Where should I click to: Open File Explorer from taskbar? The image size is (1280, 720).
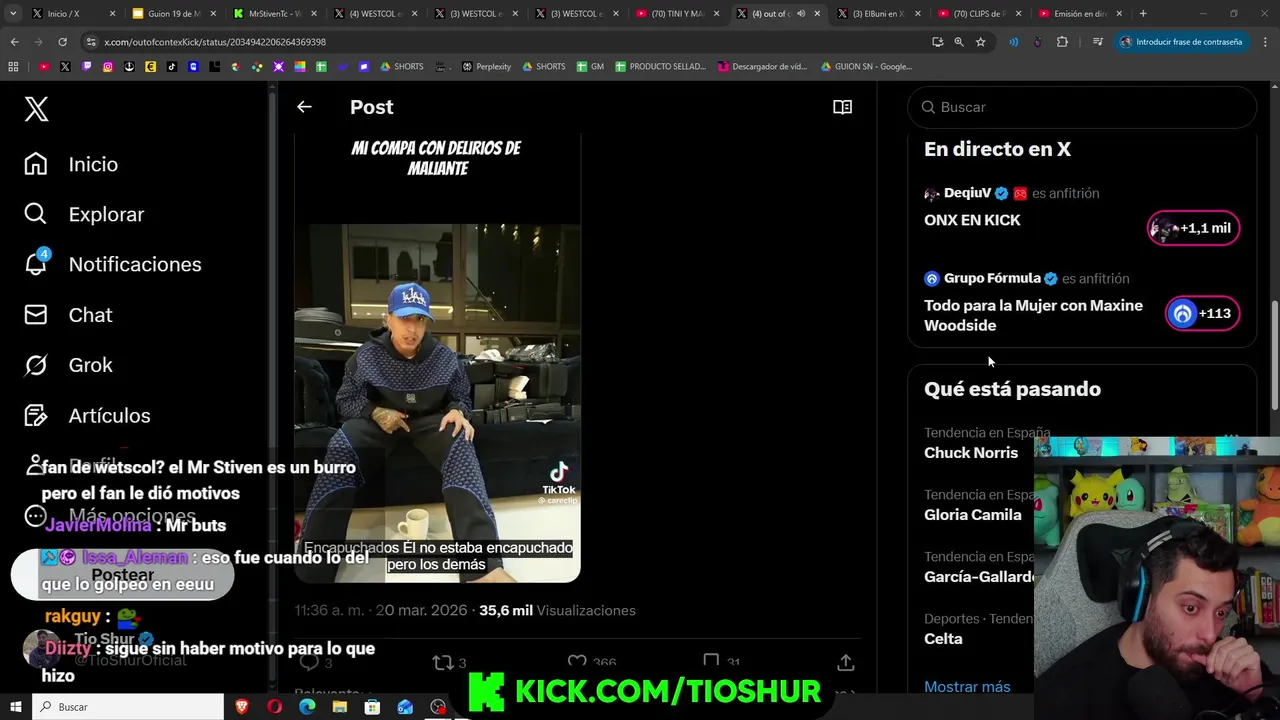coord(340,707)
